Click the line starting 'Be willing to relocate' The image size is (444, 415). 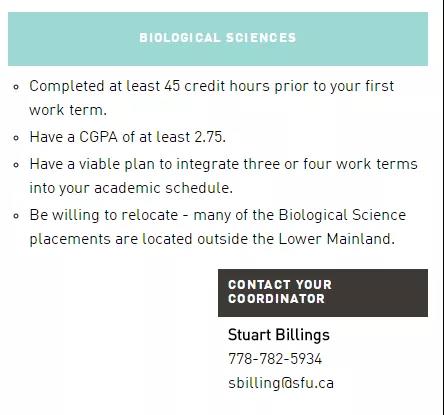coord(218,215)
